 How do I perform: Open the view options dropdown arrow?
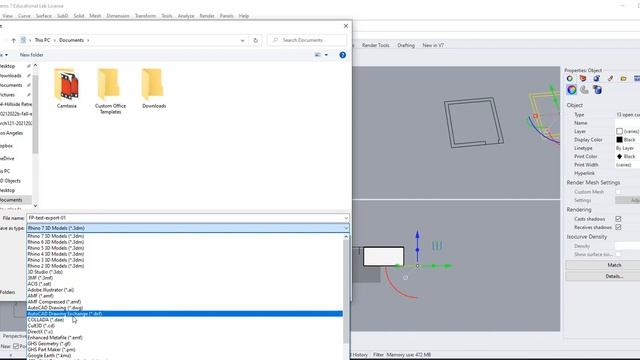(326, 55)
